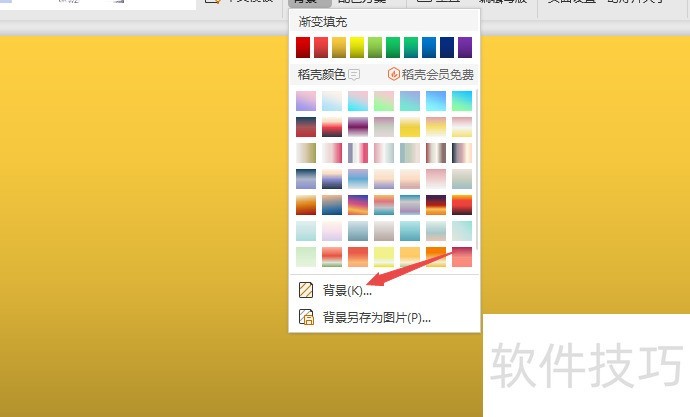690x417 pixels.
Task: Click the scrollbar beside the 稻壳颜色 swatch grid
Action: coord(477,169)
